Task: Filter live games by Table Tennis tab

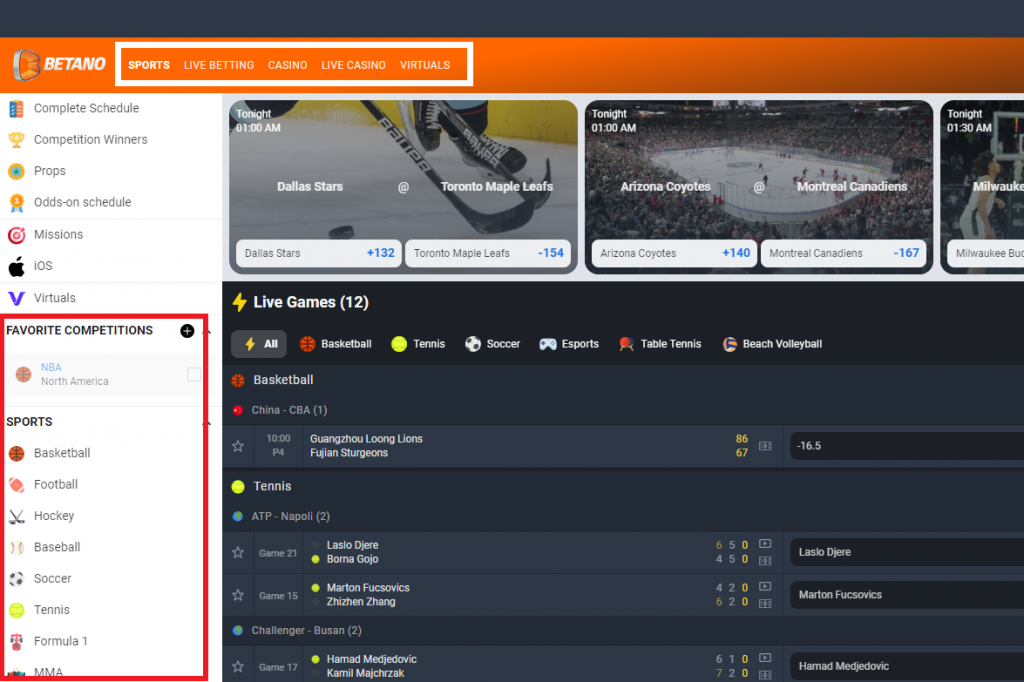Action: point(660,344)
